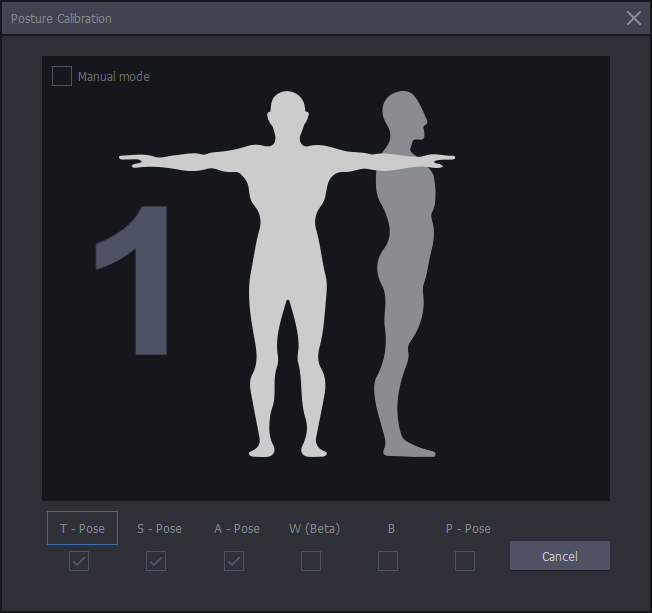Screen dimensions: 652x613
Task: Click the Cancel button
Action: (560, 556)
